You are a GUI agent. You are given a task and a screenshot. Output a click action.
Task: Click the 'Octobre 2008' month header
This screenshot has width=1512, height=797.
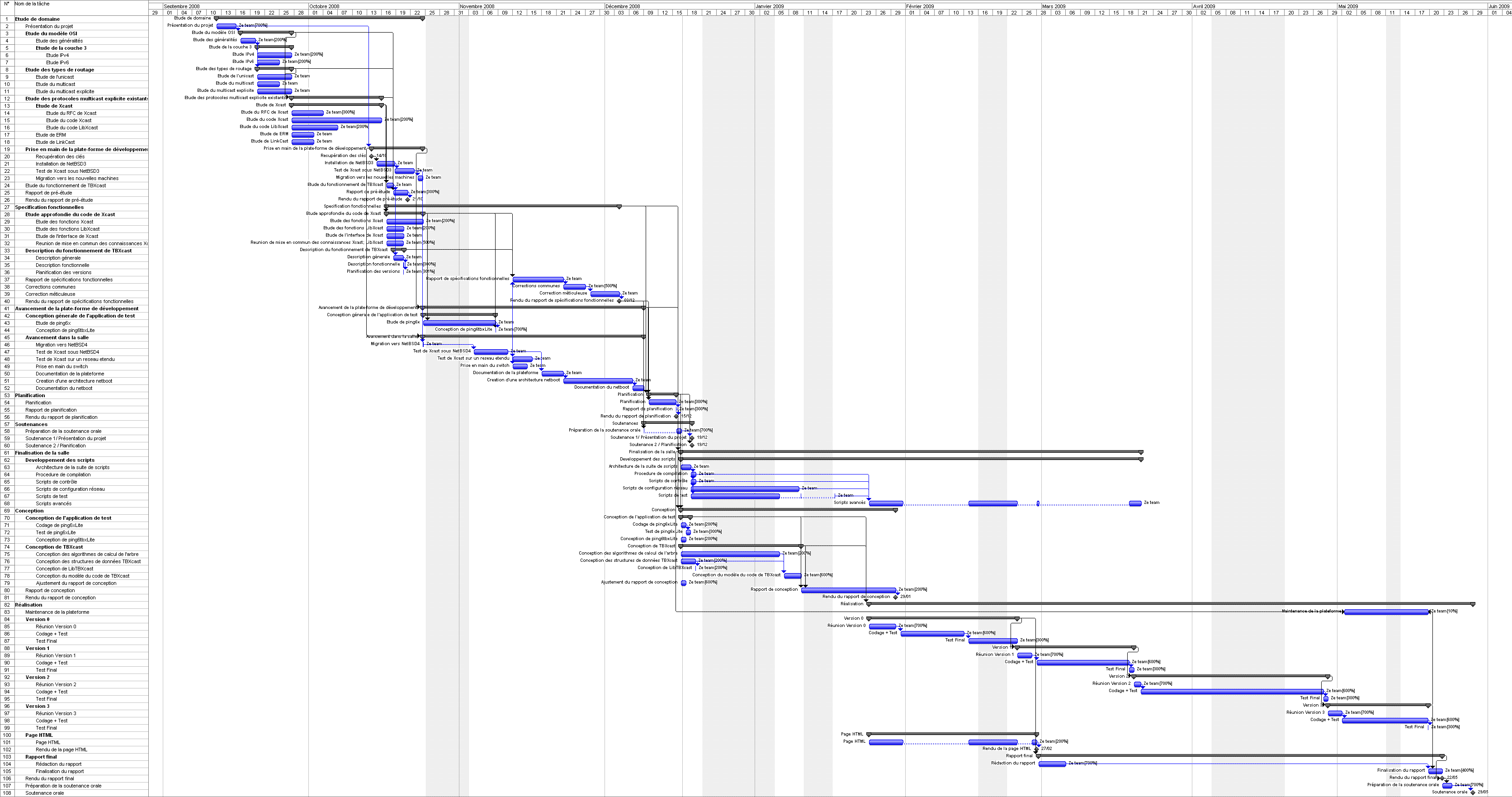coord(325,6)
